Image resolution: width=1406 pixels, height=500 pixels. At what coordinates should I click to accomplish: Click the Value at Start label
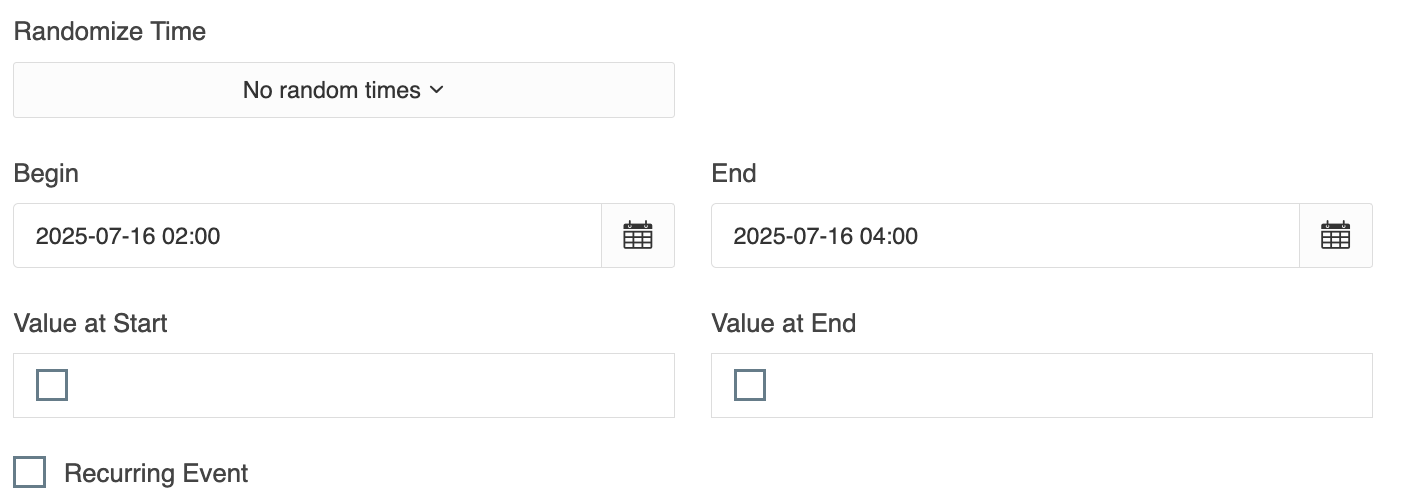(91, 323)
